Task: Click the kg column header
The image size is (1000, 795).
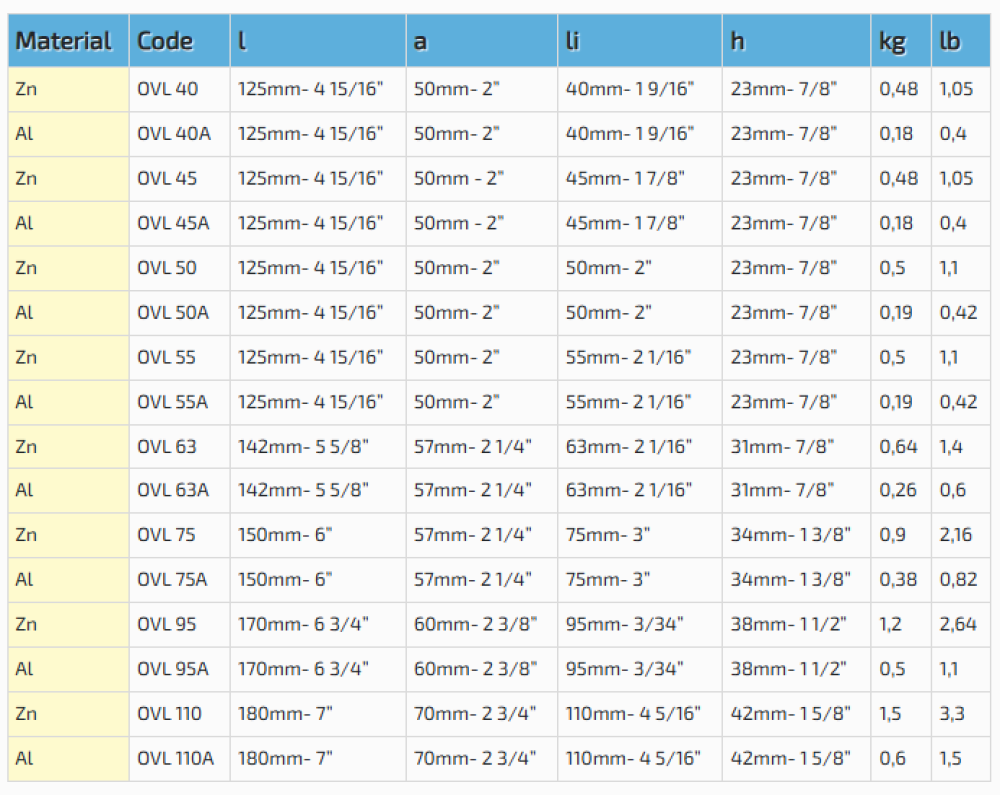Action: tap(892, 42)
